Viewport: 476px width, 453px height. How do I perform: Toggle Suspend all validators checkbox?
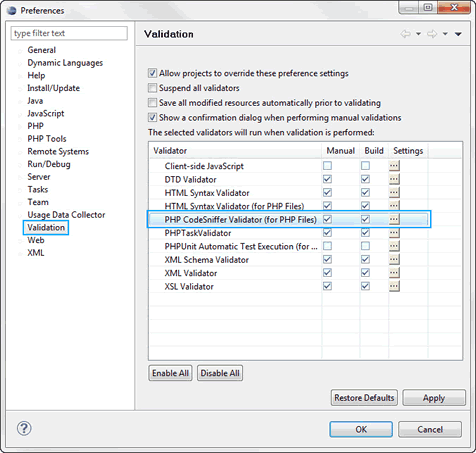point(152,88)
